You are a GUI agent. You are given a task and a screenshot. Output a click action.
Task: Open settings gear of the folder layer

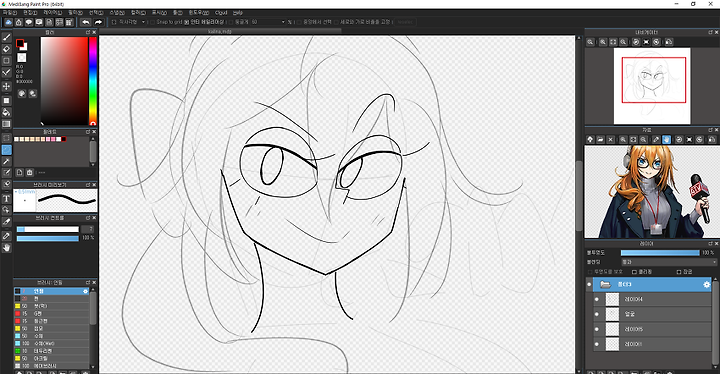tap(707, 285)
